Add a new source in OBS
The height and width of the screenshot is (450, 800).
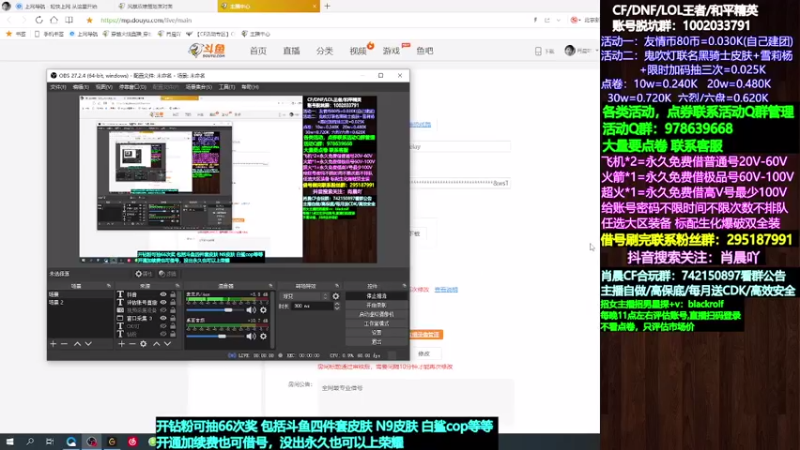coord(121,344)
